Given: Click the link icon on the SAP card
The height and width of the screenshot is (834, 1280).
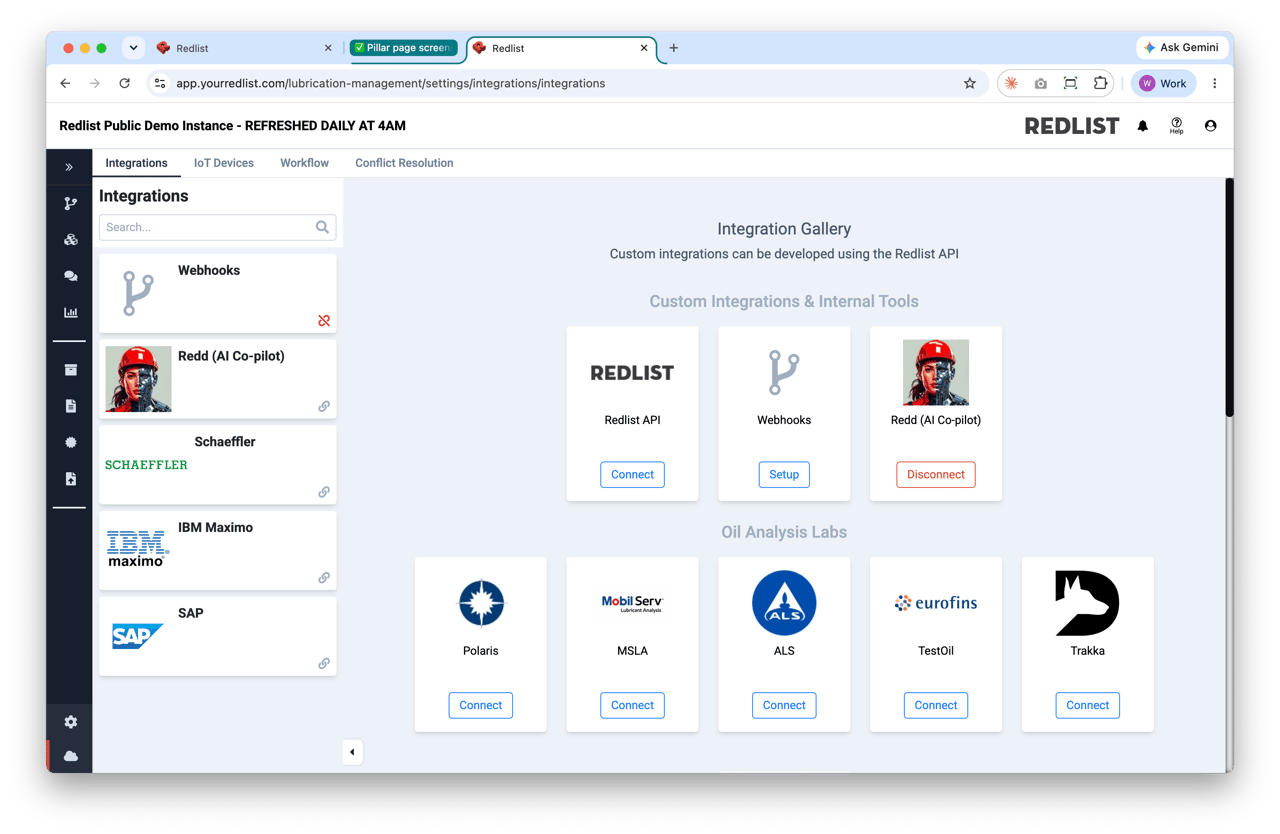Looking at the screenshot, I should coord(324,664).
